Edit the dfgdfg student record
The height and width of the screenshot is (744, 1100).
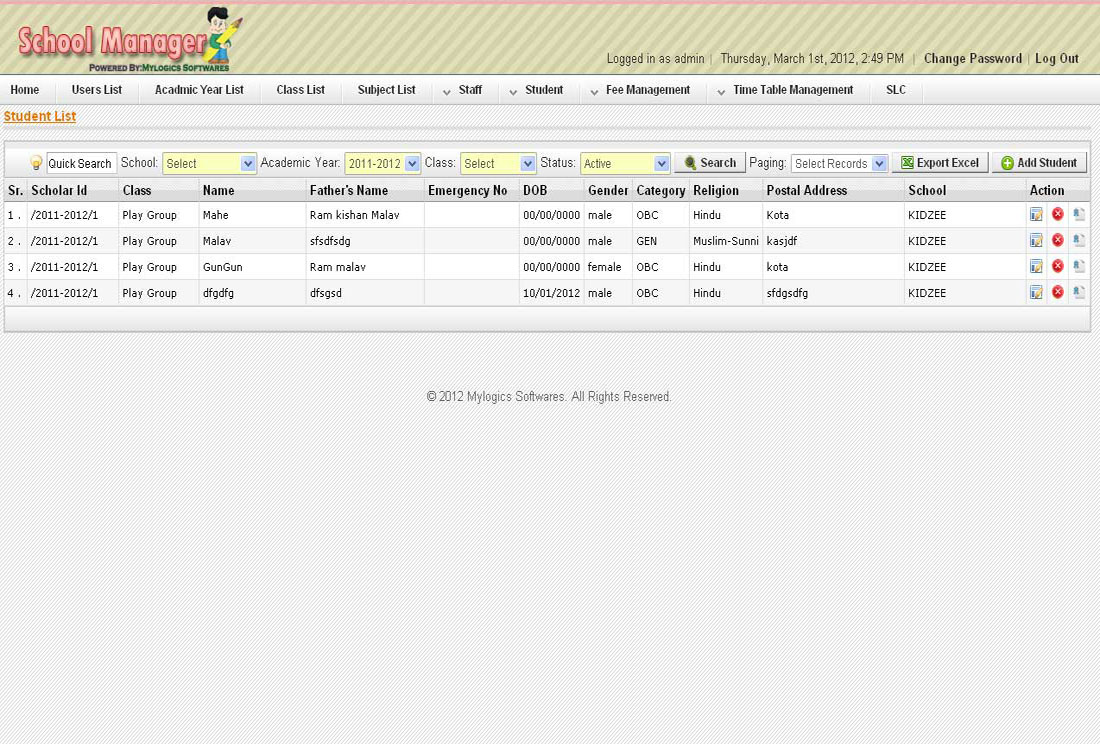click(x=1036, y=292)
